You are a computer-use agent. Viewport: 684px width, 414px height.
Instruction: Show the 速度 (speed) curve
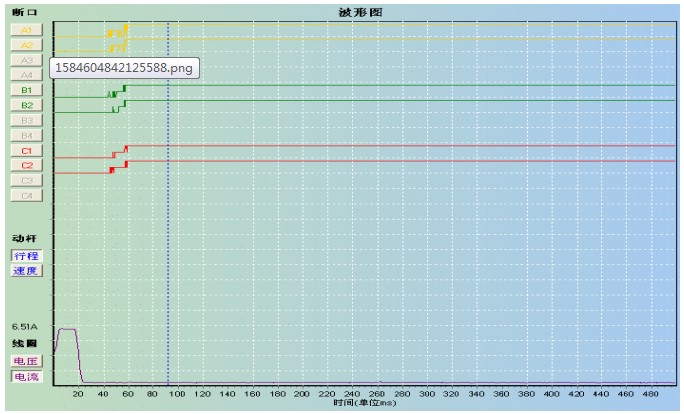click(x=27, y=270)
